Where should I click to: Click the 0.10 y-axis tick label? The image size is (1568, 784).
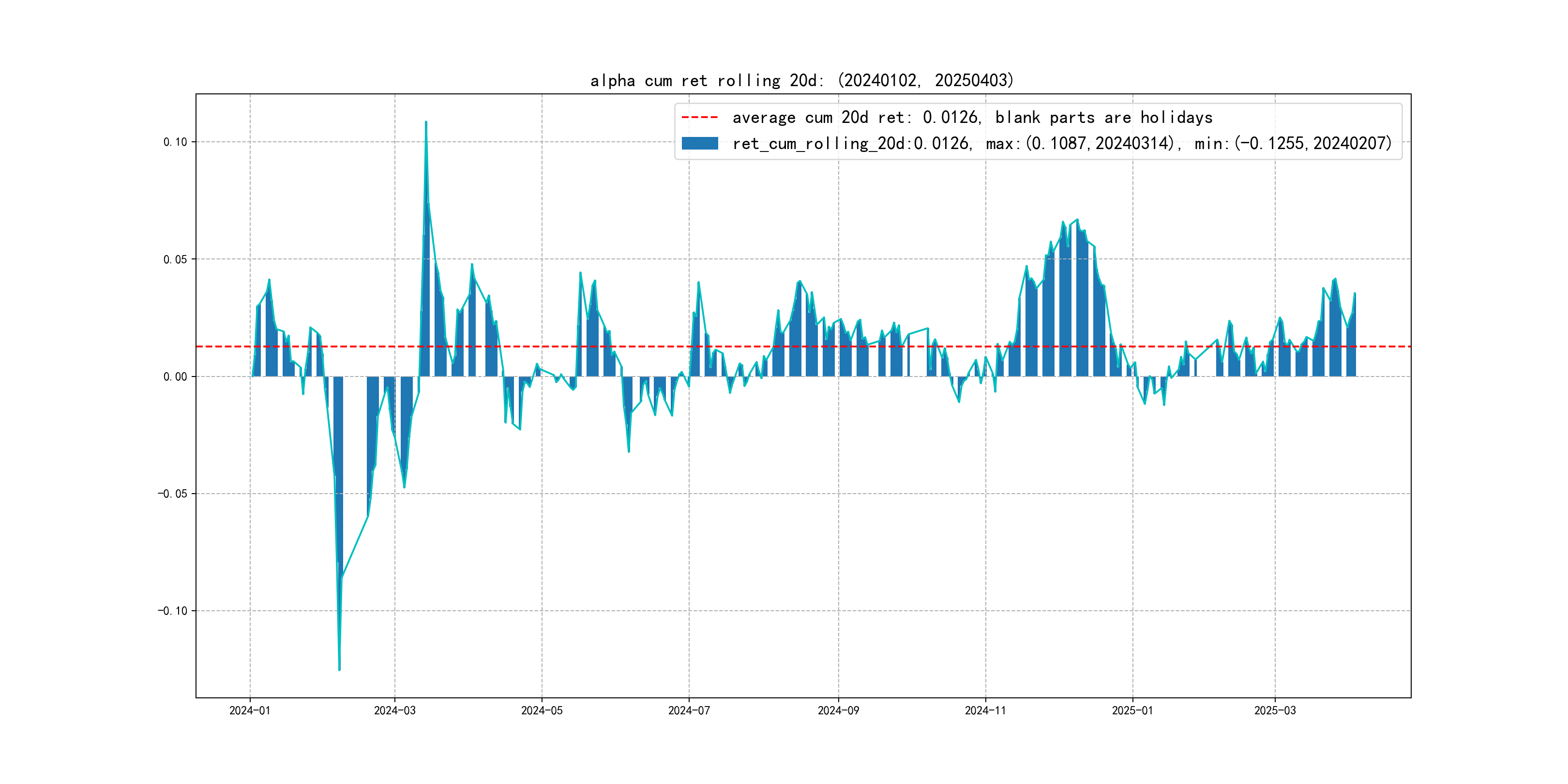coord(175,142)
